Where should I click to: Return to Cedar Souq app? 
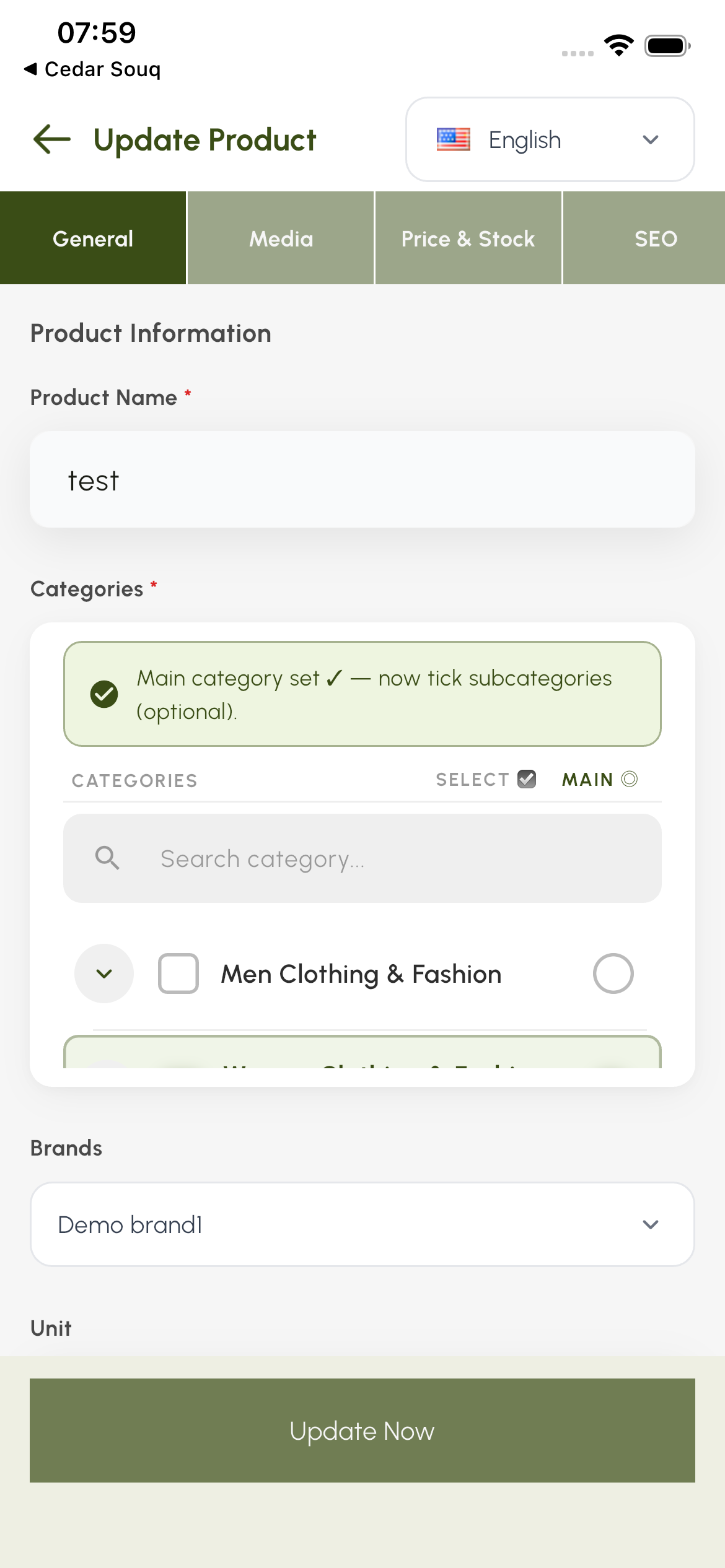pyautogui.click(x=93, y=69)
